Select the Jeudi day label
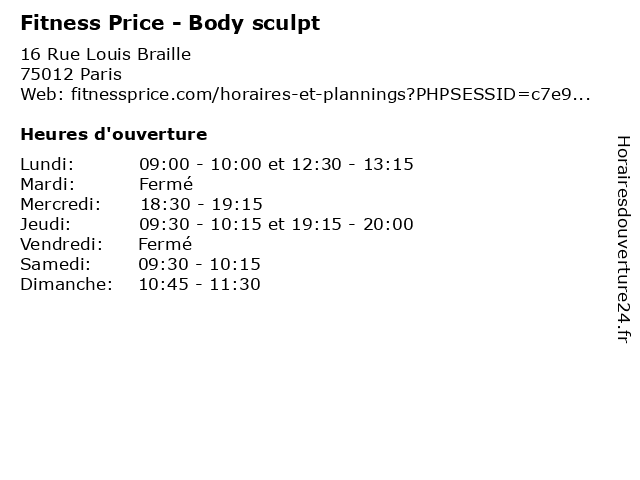The image size is (640, 480). coord(46,224)
